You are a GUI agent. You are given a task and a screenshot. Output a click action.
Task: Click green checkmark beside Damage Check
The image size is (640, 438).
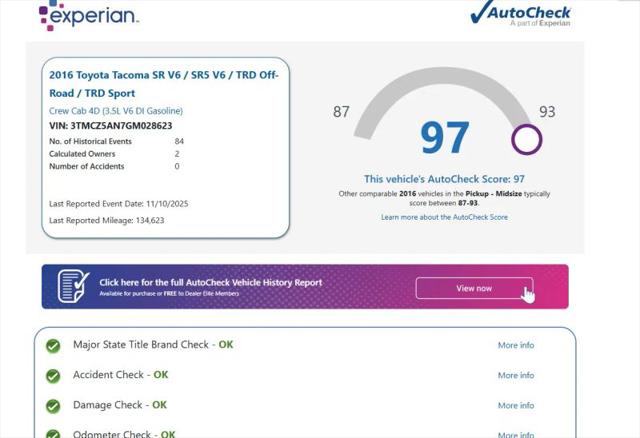pos(53,406)
